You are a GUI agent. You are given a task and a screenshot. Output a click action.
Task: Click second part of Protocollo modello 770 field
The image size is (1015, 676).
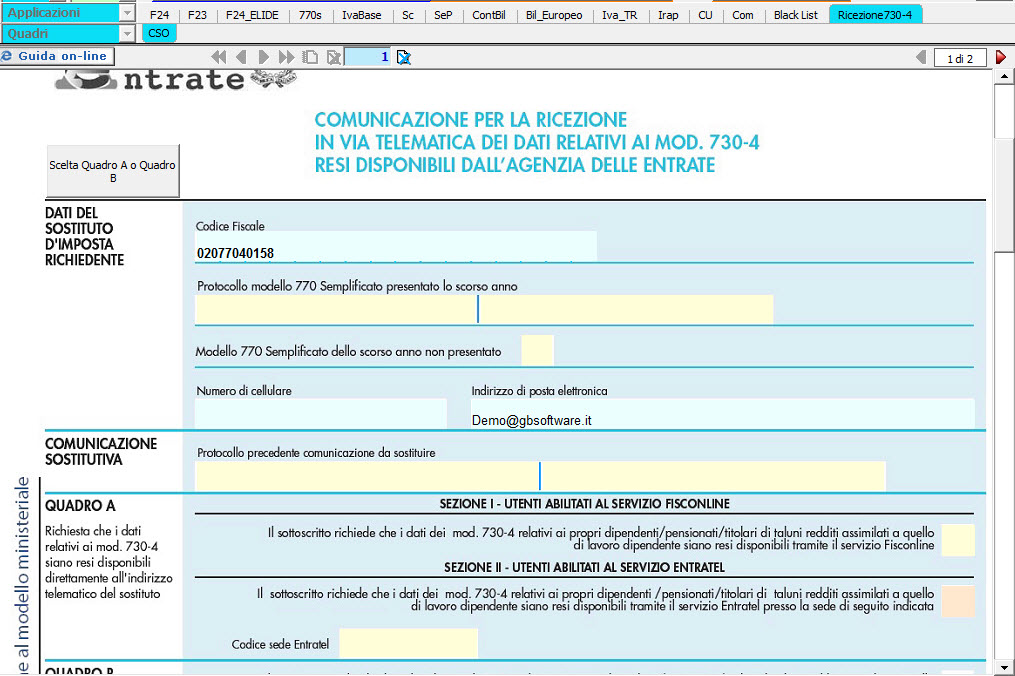pyautogui.click(x=626, y=309)
